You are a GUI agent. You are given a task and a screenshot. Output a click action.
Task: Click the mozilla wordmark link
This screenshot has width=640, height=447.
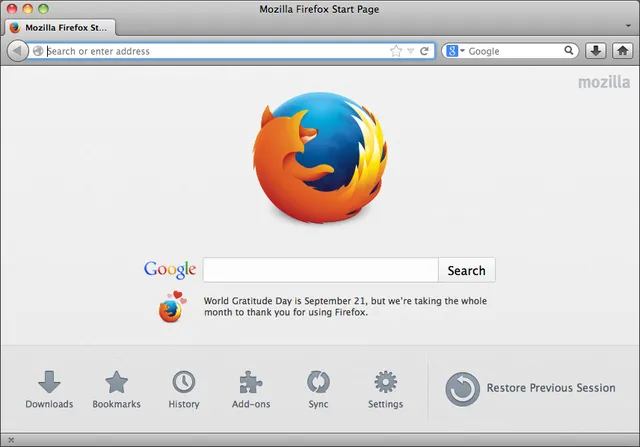point(604,82)
